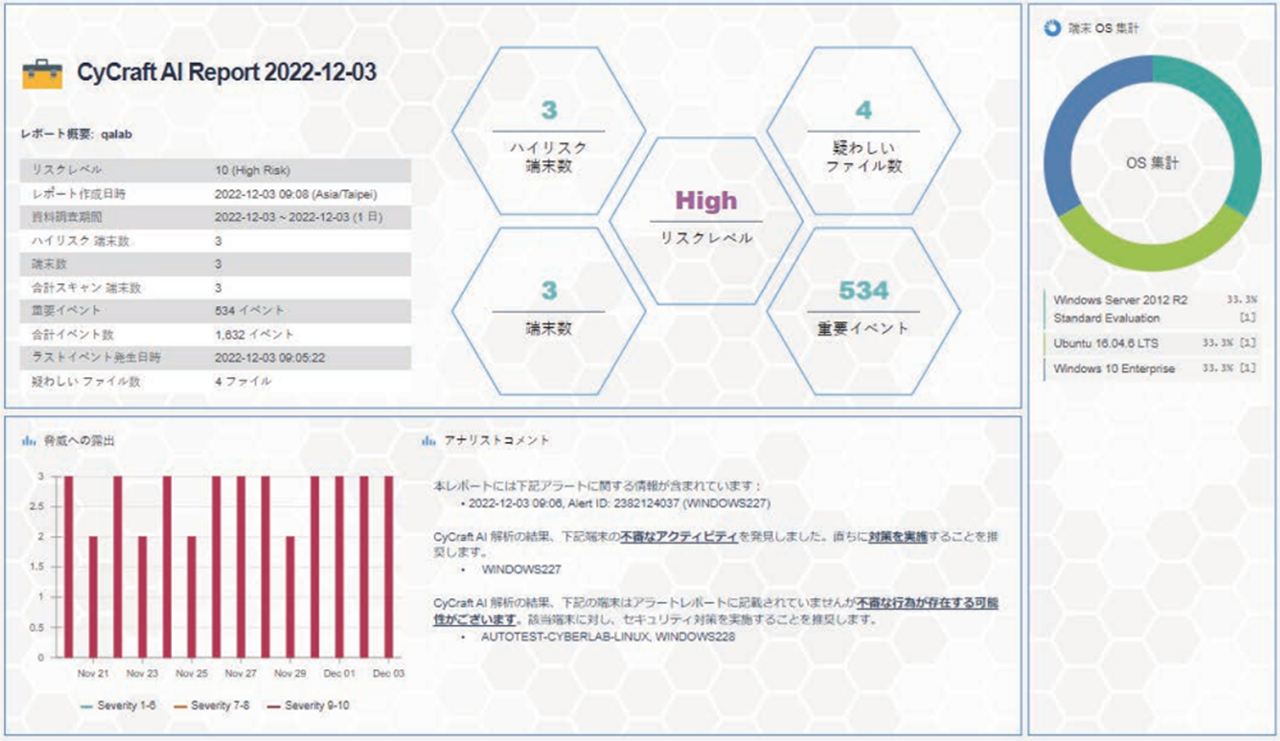Click the レポート作成日時 value 2022-12-03 09:08

pyautogui.click(x=295, y=194)
